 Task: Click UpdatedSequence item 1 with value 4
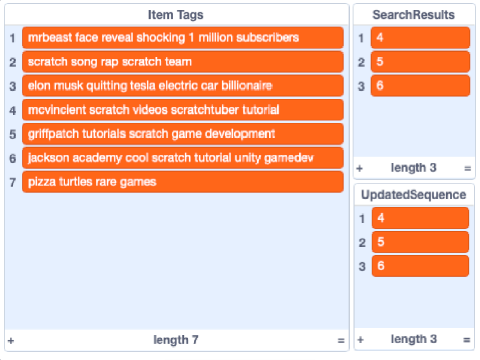point(420,218)
